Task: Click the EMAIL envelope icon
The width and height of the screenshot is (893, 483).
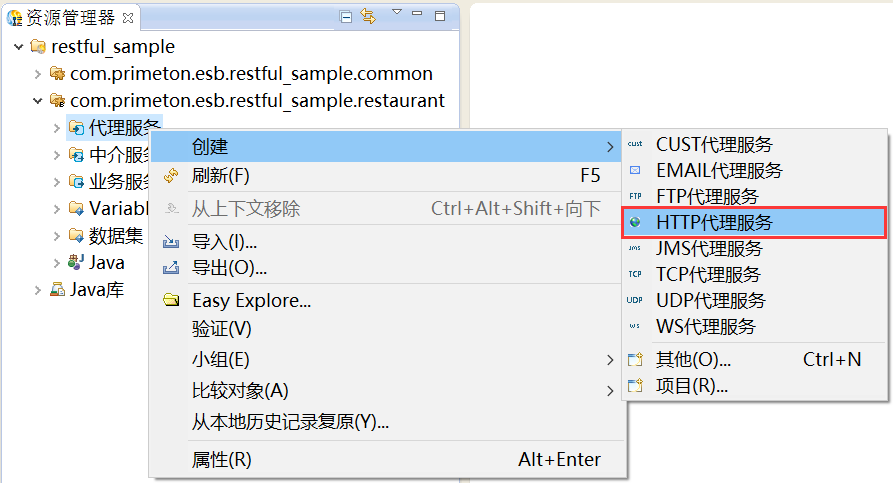Action: click(x=635, y=170)
